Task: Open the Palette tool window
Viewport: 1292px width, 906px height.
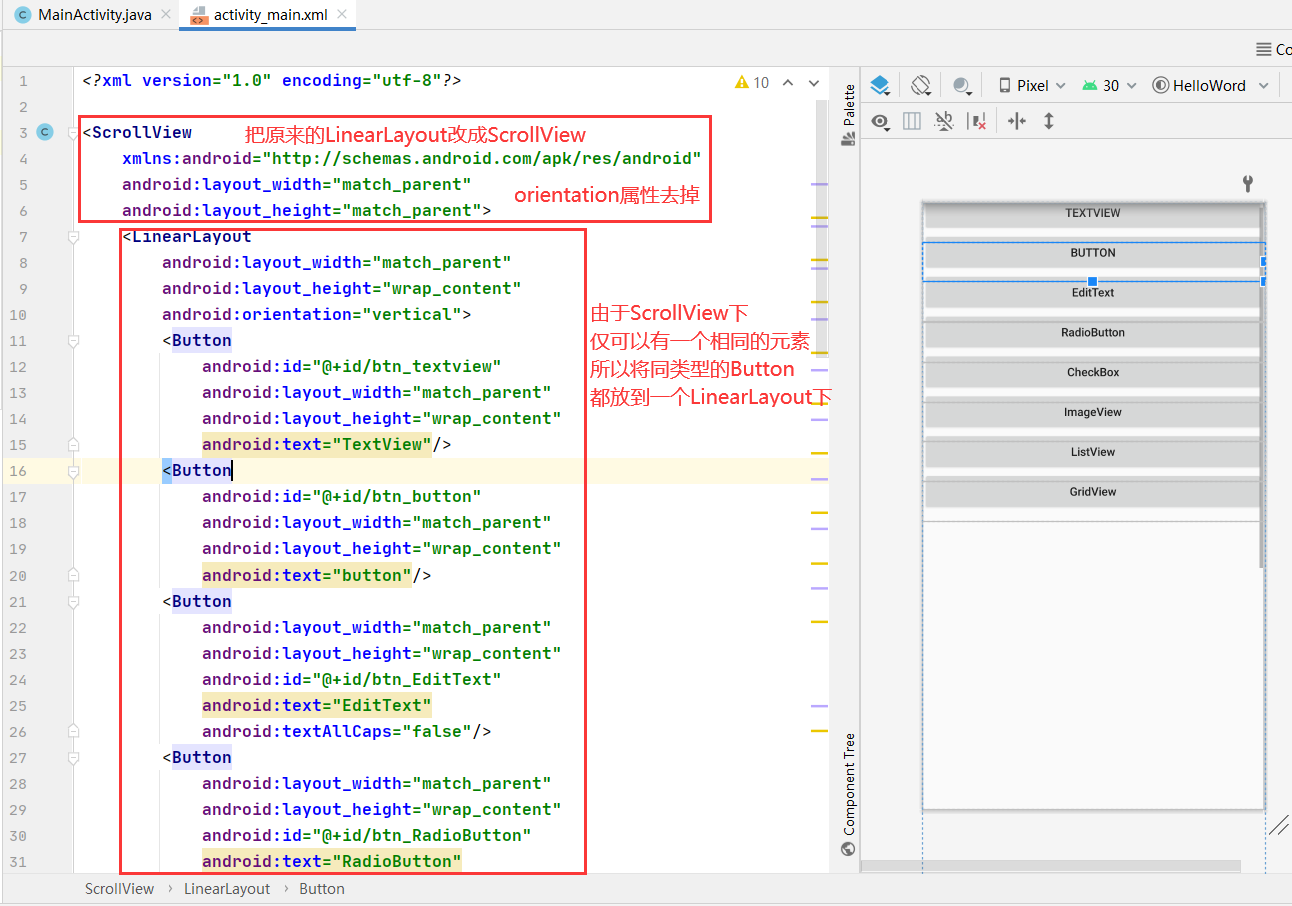Action: 849,115
